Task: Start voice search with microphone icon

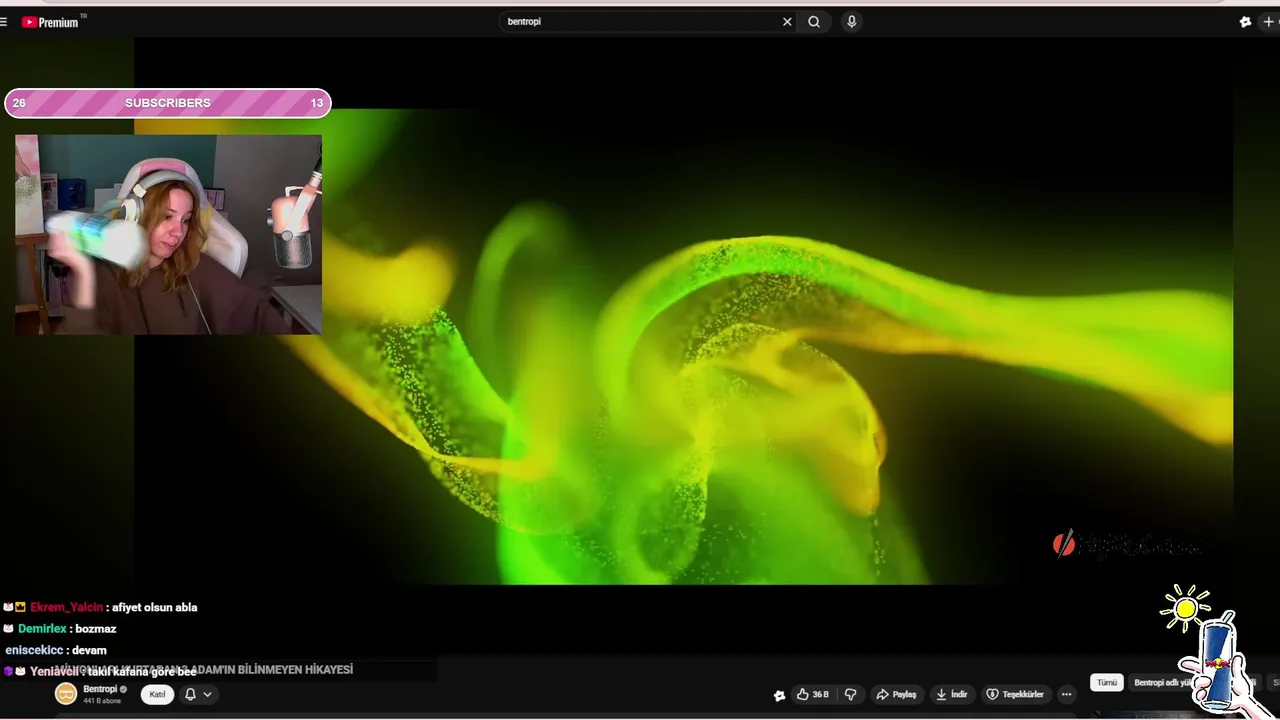Action: coord(851,21)
